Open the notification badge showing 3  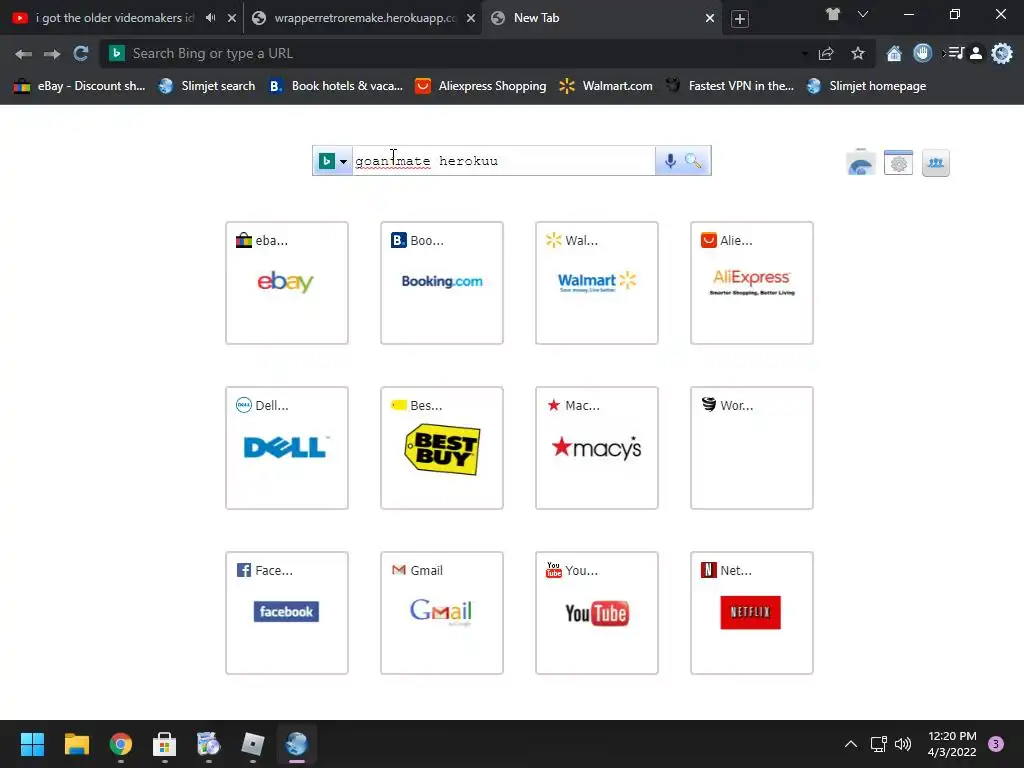[995, 744]
